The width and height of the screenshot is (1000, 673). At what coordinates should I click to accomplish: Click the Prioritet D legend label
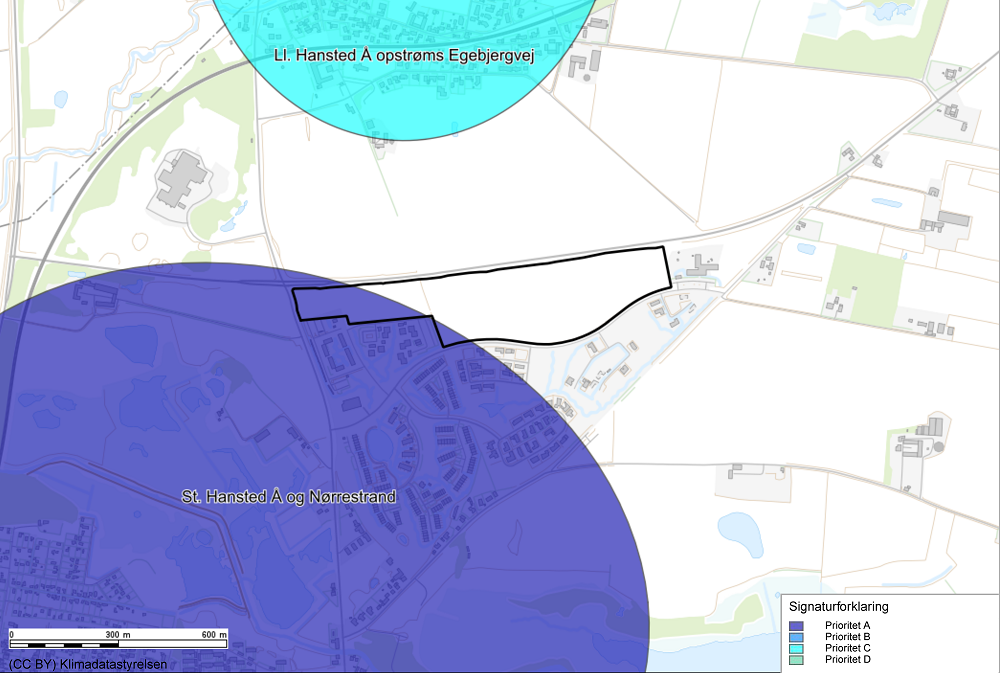(848, 660)
